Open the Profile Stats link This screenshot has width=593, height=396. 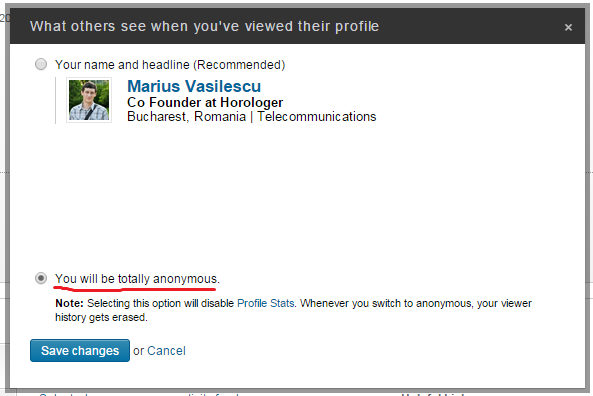(265, 303)
